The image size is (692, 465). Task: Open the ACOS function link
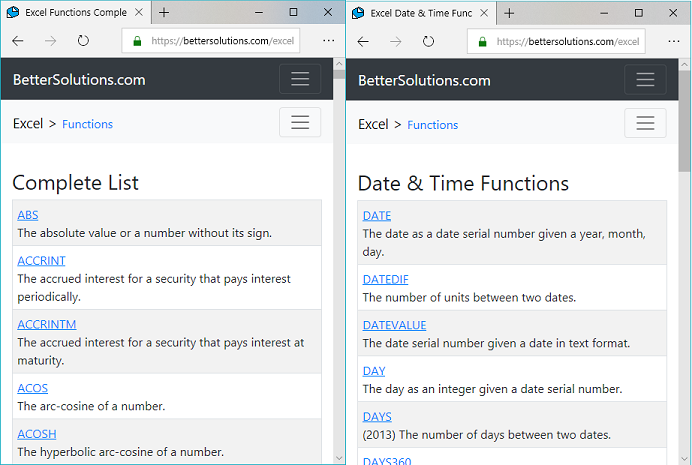coord(33,388)
